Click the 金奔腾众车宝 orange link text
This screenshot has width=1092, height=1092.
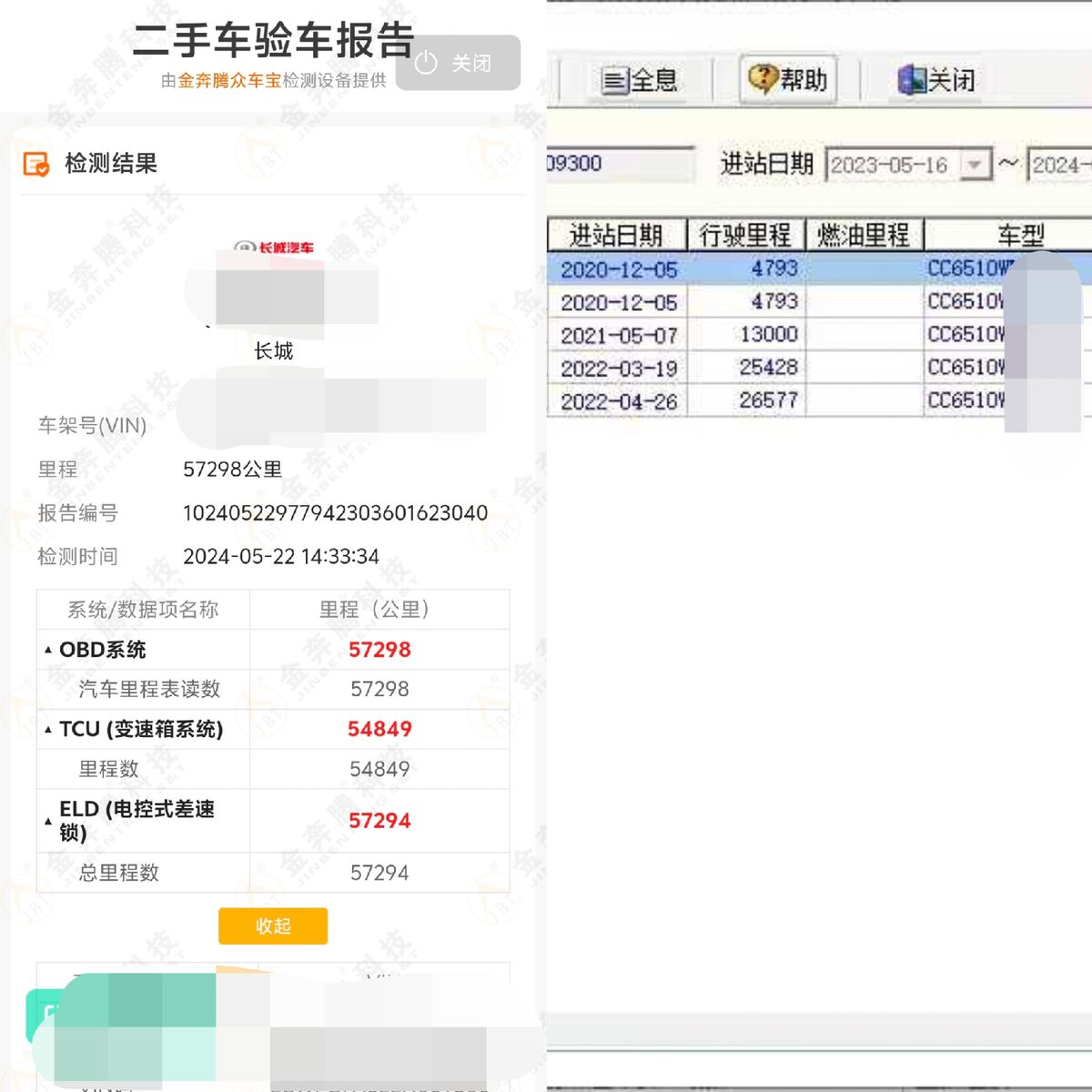point(229,81)
